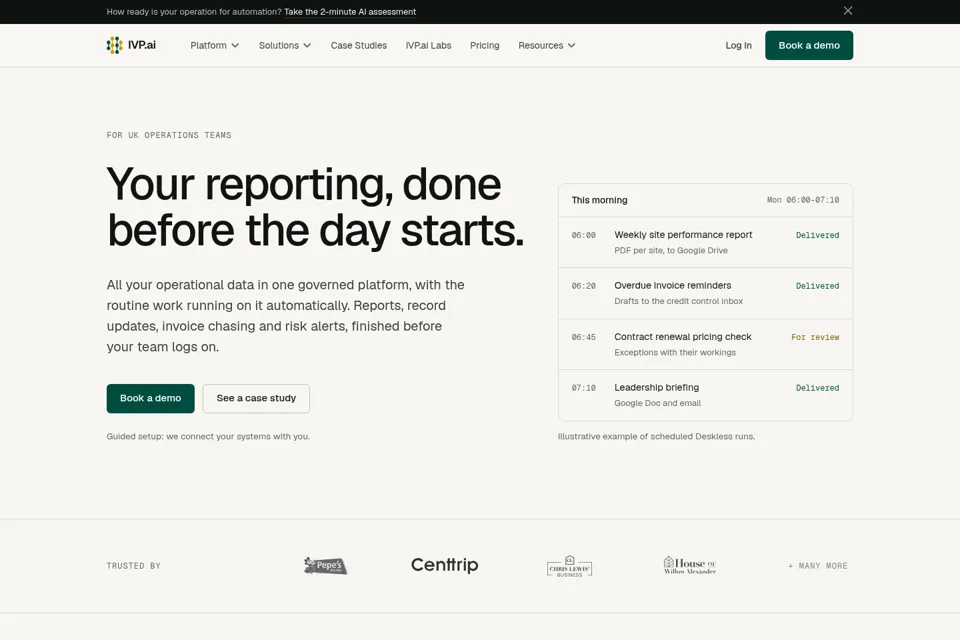Navigate to Pricing
Viewport: 960px width, 640px height.
tap(485, 45)
